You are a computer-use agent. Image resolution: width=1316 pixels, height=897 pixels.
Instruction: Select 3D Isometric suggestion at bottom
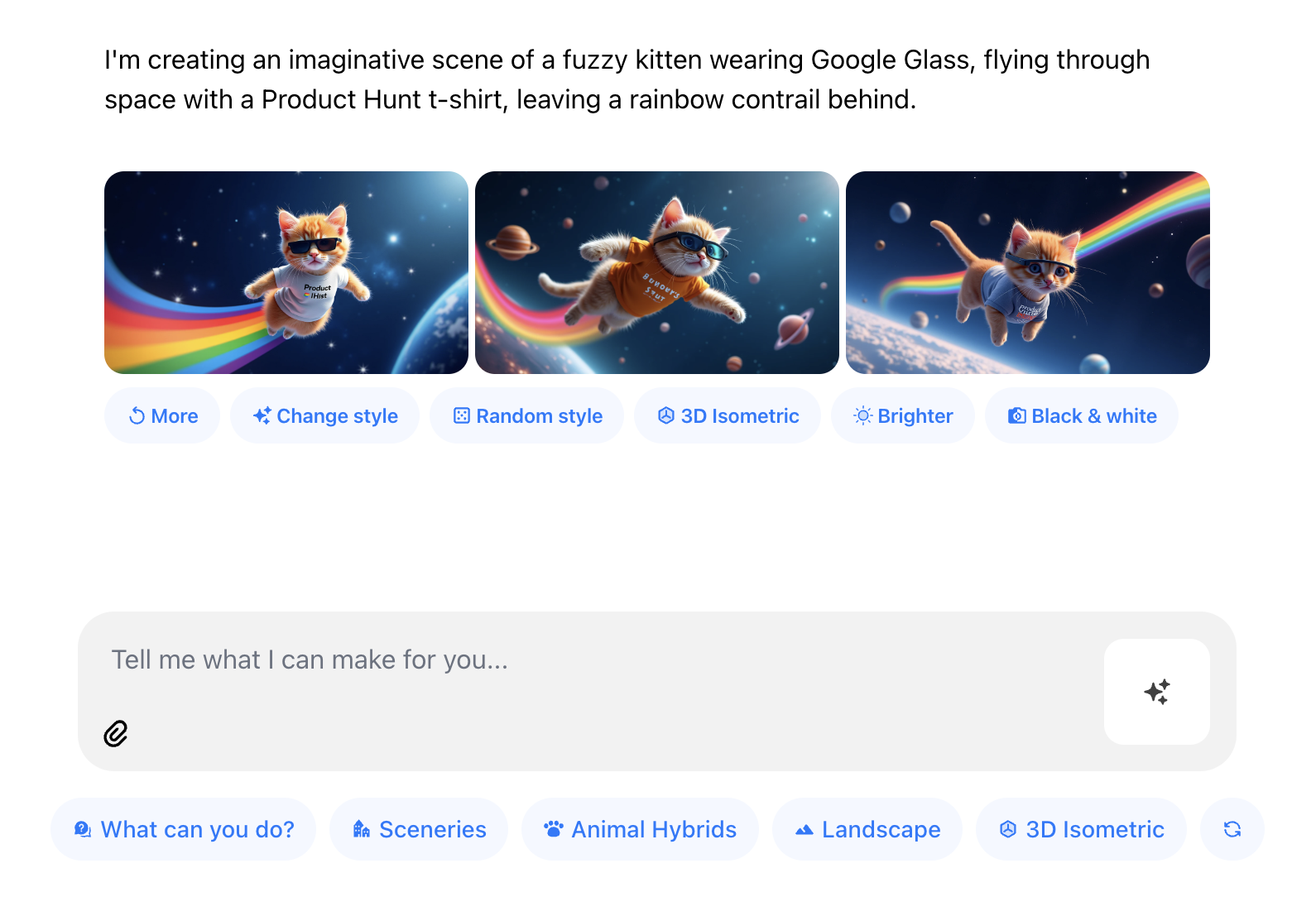point(1081,829)
